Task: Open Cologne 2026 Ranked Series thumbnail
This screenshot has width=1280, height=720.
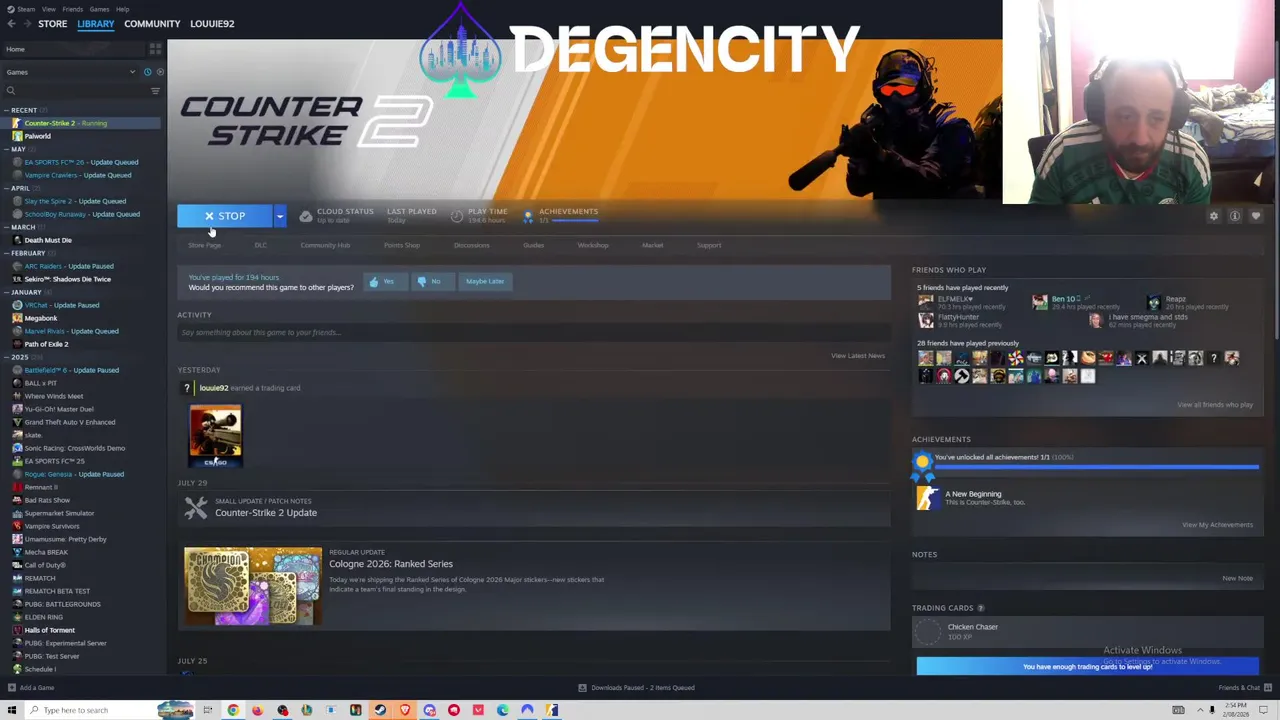Action: [253, 586]
